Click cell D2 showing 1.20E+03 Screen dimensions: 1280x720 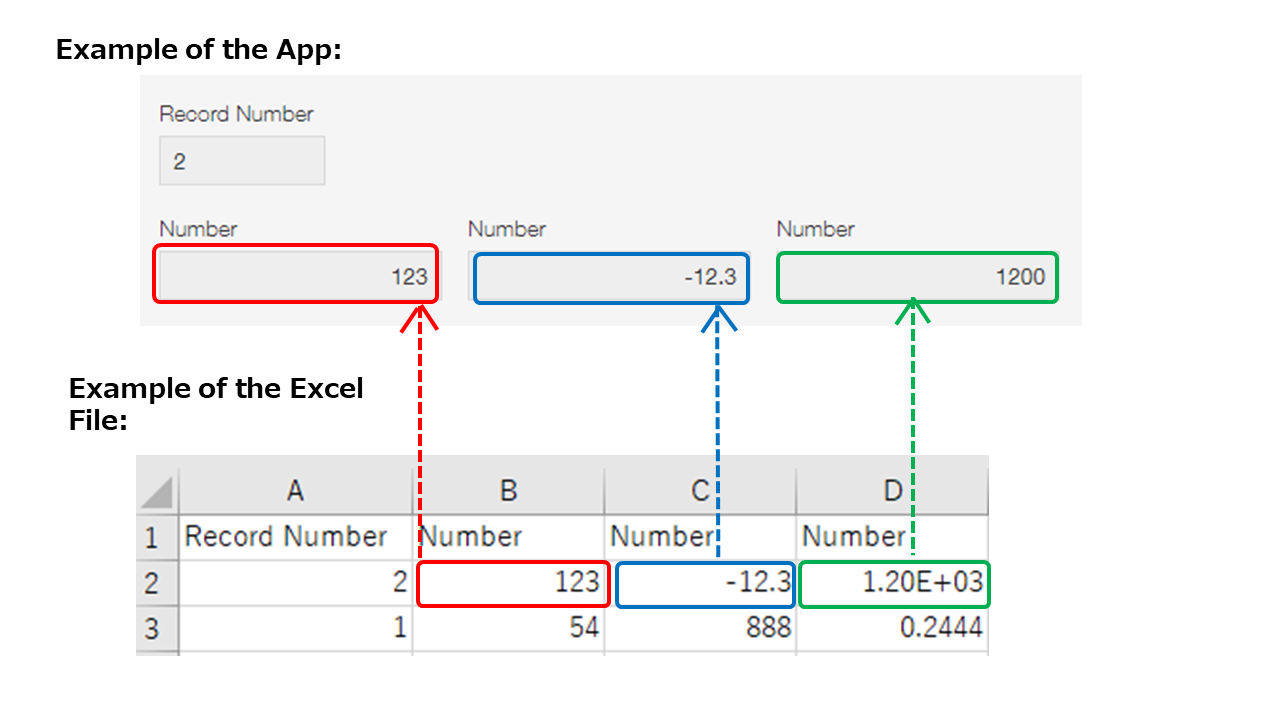pos(891,583)
